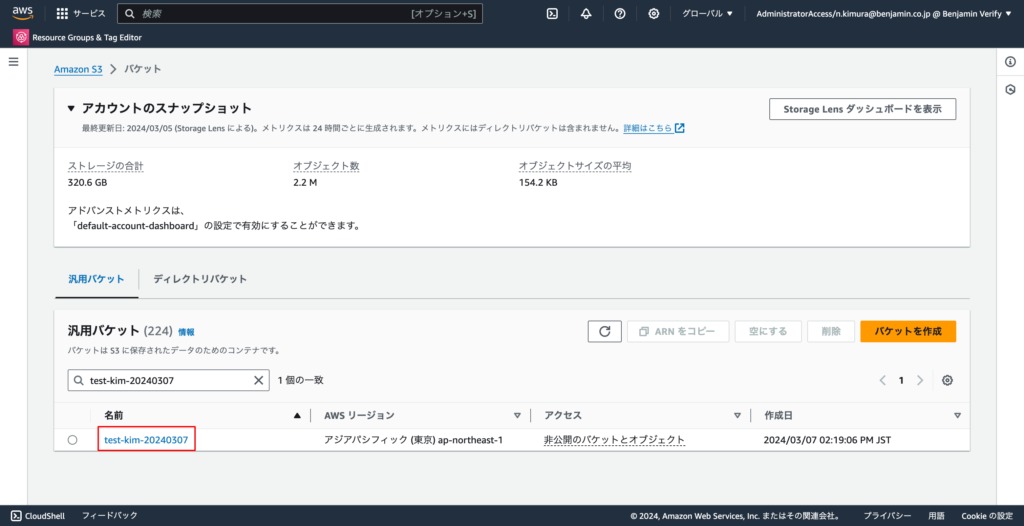Image resolution: width=1024 pixels, height=526 pixels.
Task: Expand the left hamburger navigation menu
Action: [x=14, y=62]
